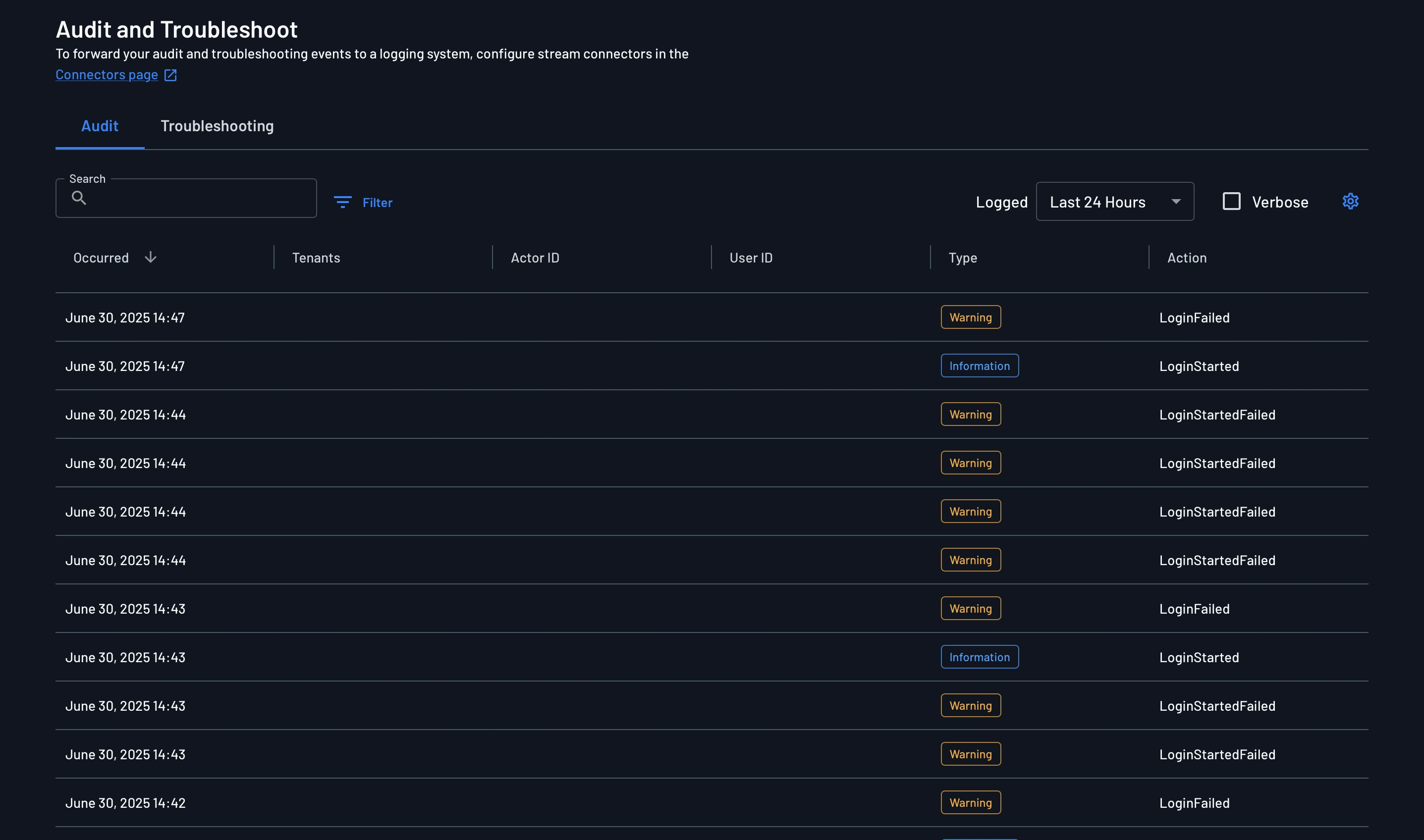Image resolution: width=1424 pixels, height=840 pixels.
Task: Open the first LoginFailed row at 14:47
Action: [x=1194, y=317]
